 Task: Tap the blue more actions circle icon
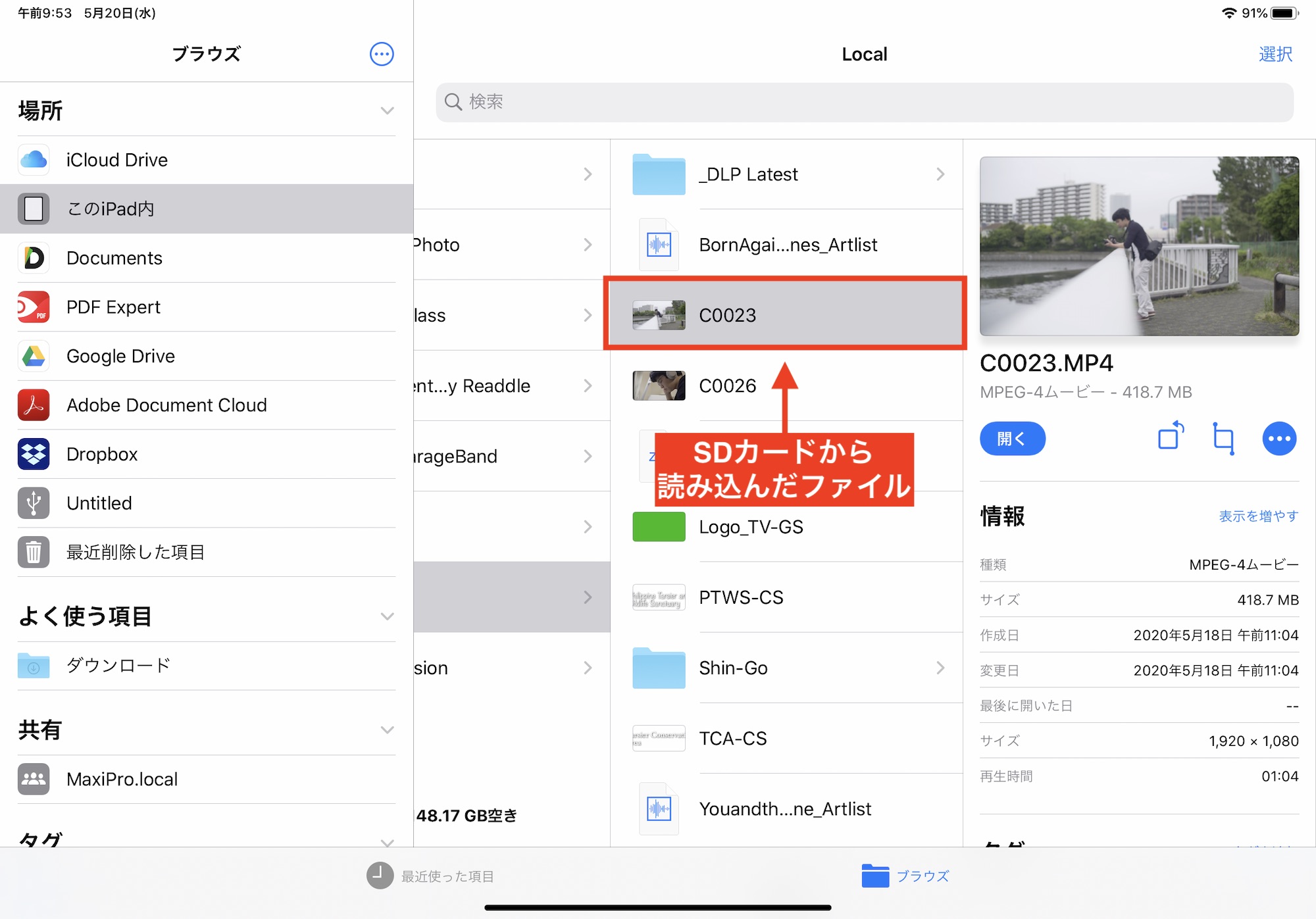click(x=1278, y=438)
